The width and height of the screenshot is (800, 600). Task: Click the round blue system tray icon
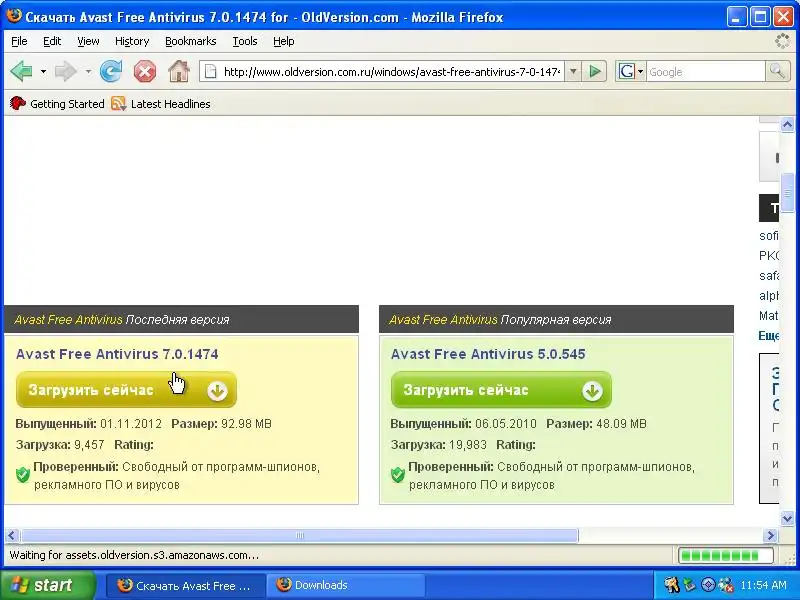tap(708, 585)
